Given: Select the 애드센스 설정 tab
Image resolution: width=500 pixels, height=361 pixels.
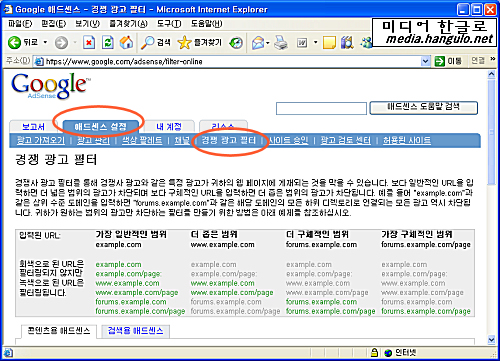Looking at the screenshot, I should pos(100,127).
